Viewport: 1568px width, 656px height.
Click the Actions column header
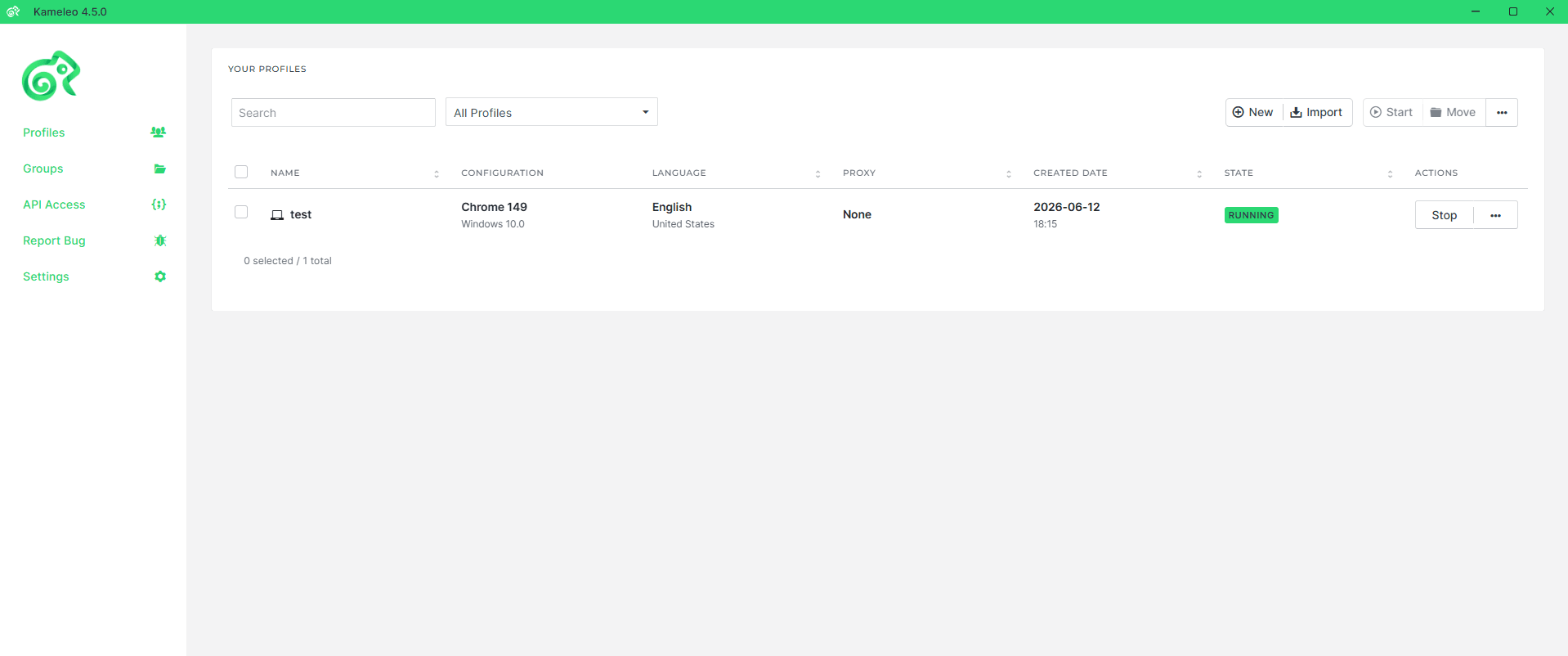click(1436, 173)
